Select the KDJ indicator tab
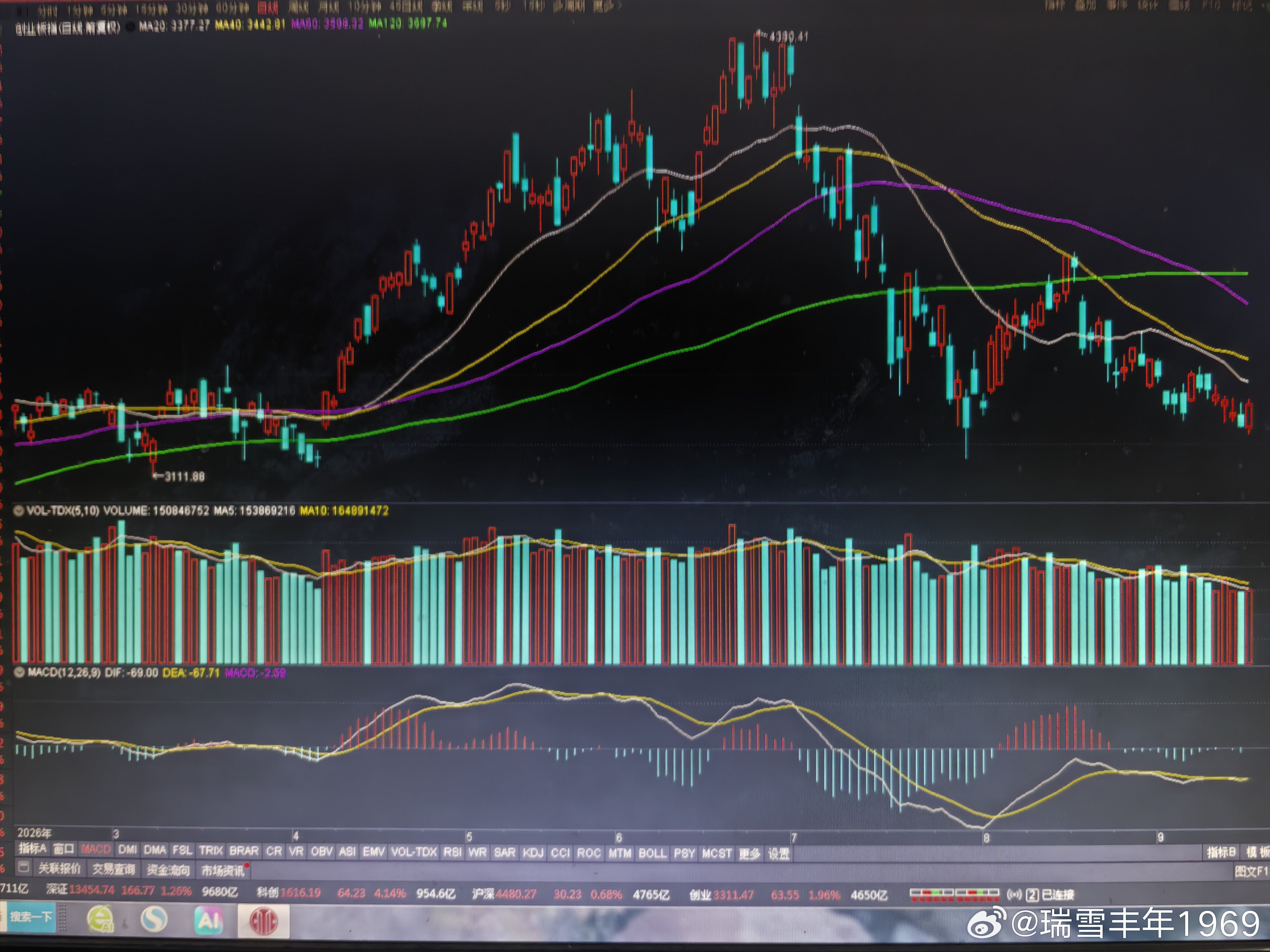Screen dimensions: 1270x952 click(533, 853)
